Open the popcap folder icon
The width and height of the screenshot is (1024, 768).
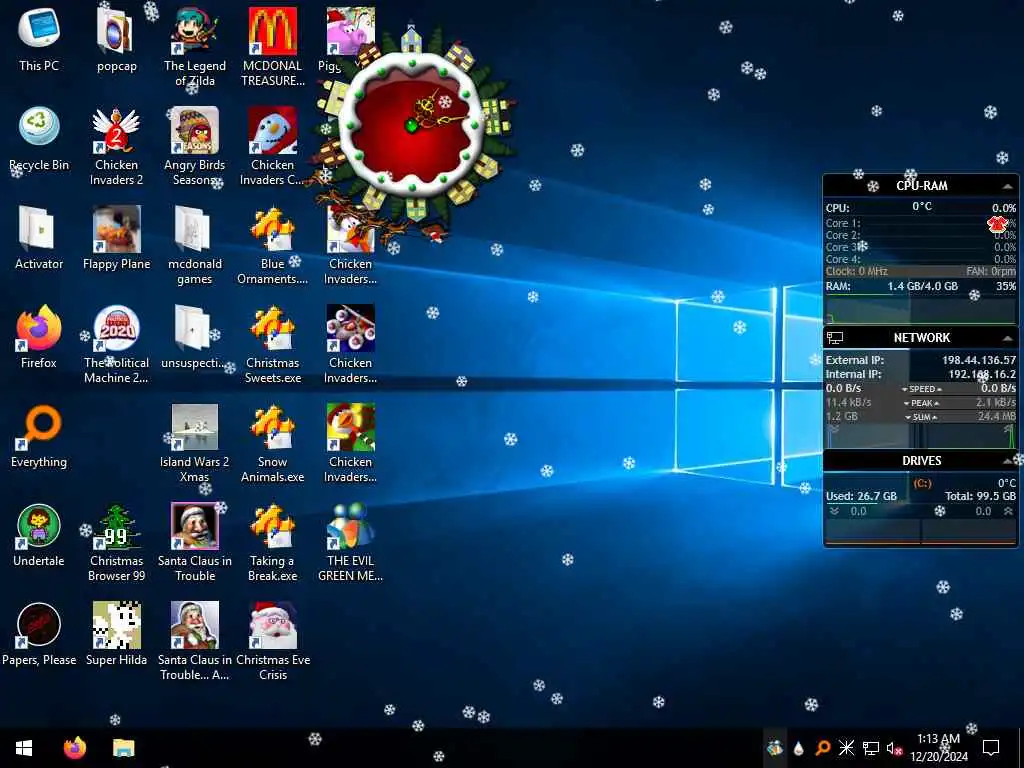[x=116, y=39]
